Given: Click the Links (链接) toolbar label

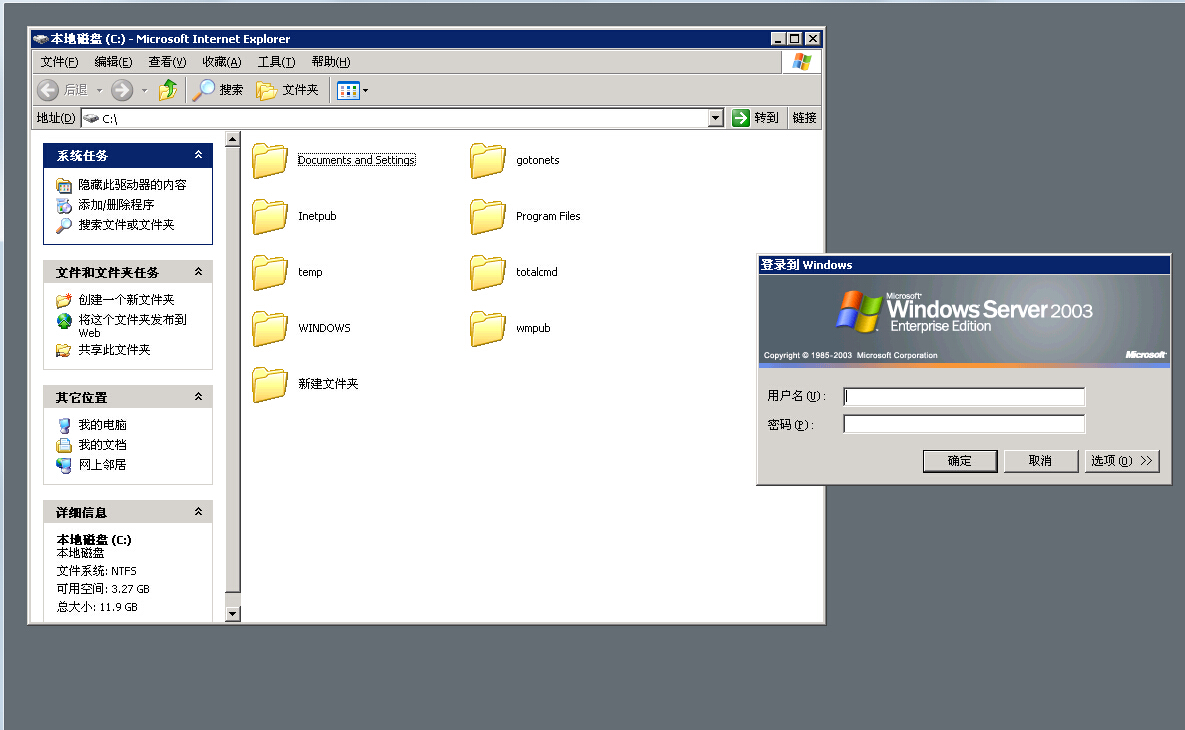Looking at the screenshot, I should (804, 118).
